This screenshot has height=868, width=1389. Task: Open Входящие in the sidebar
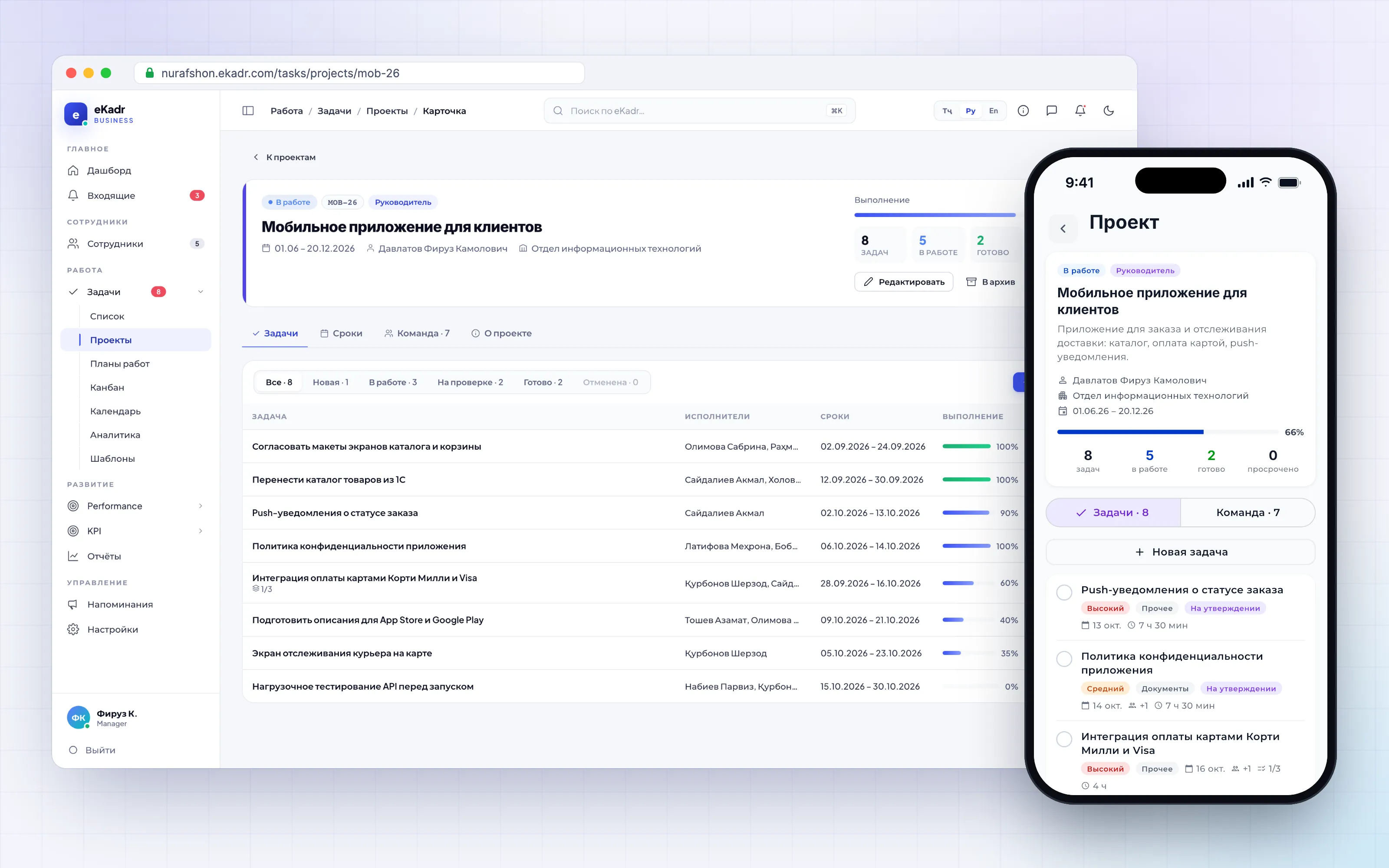point(136,196)
